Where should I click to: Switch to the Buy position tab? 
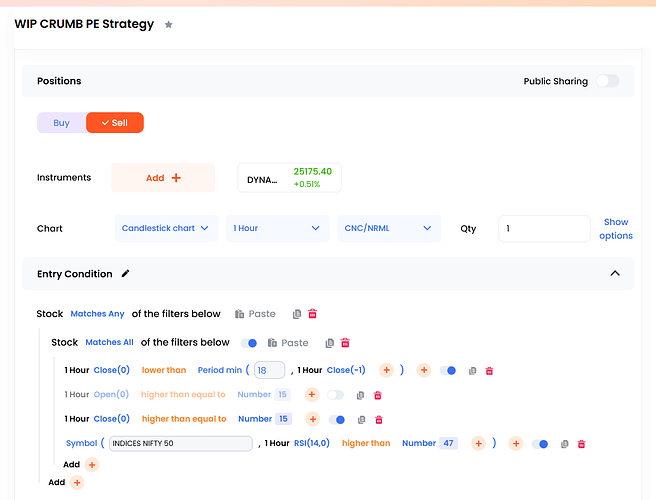click(x=61, y=123)
